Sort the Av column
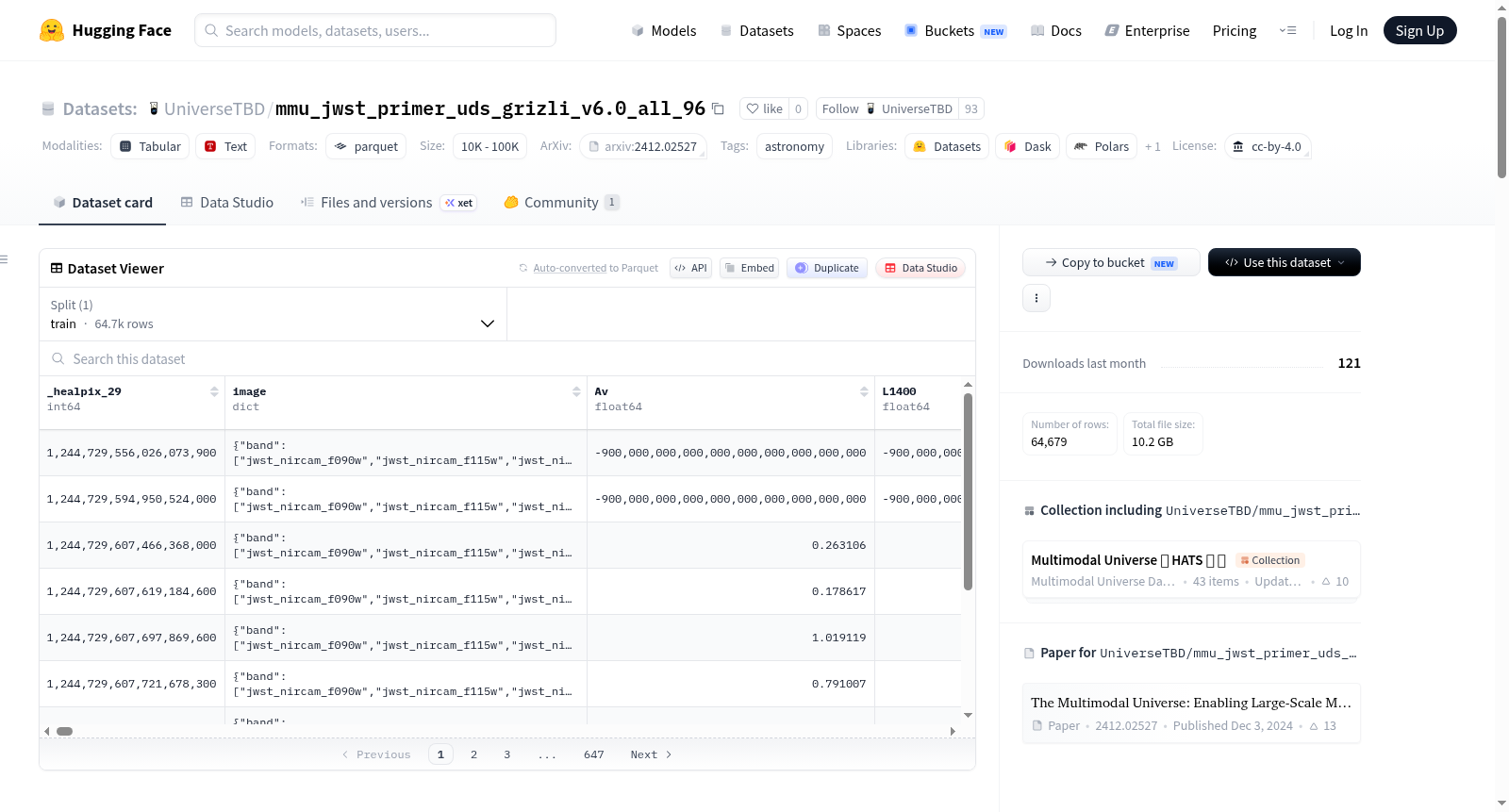 [x=864, y=391]
